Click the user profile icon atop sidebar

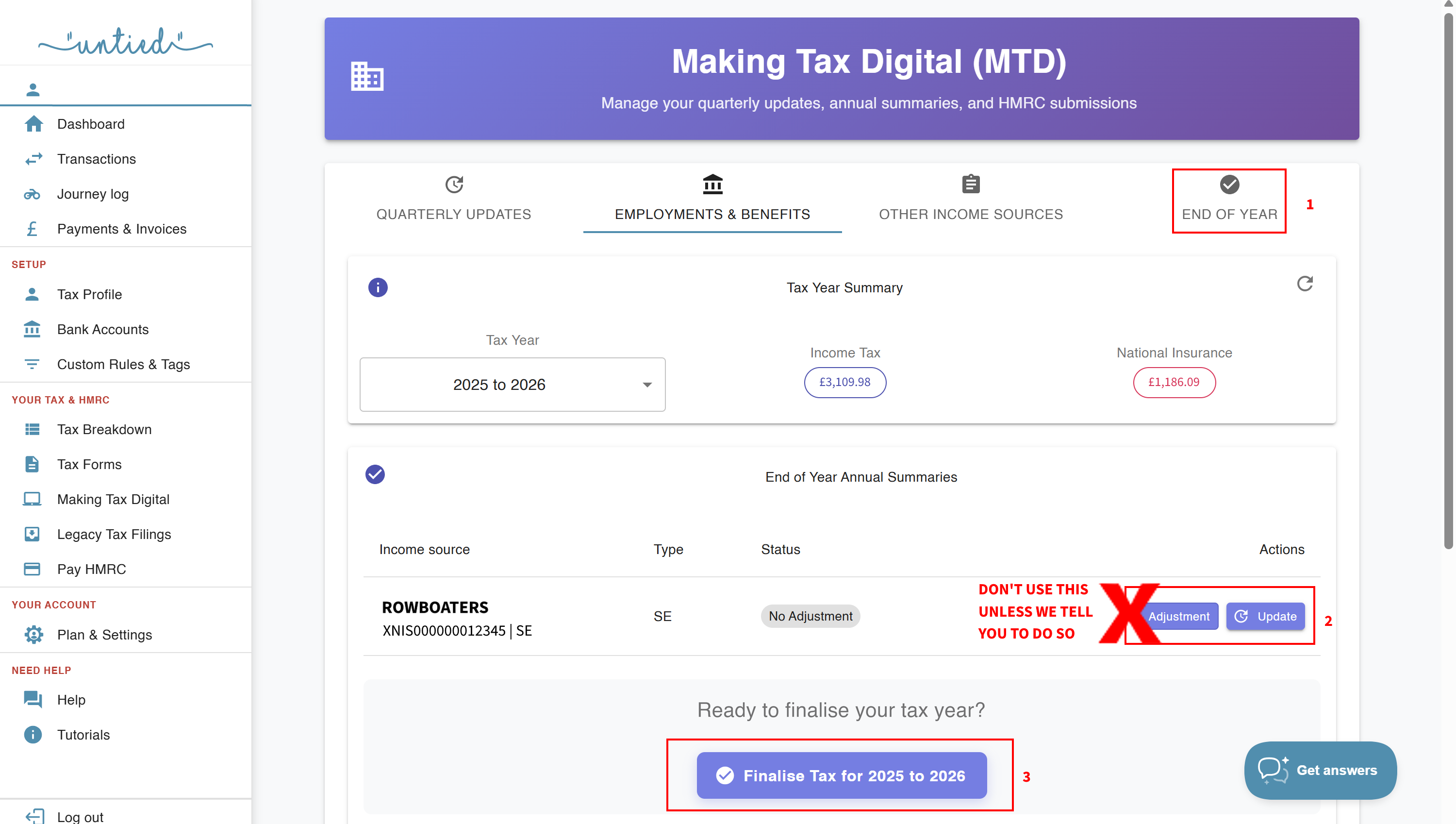[33, 89]
